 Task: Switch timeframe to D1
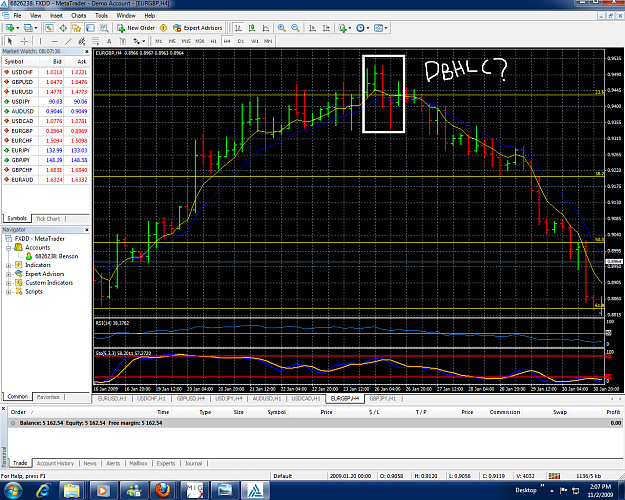point(241,41)
